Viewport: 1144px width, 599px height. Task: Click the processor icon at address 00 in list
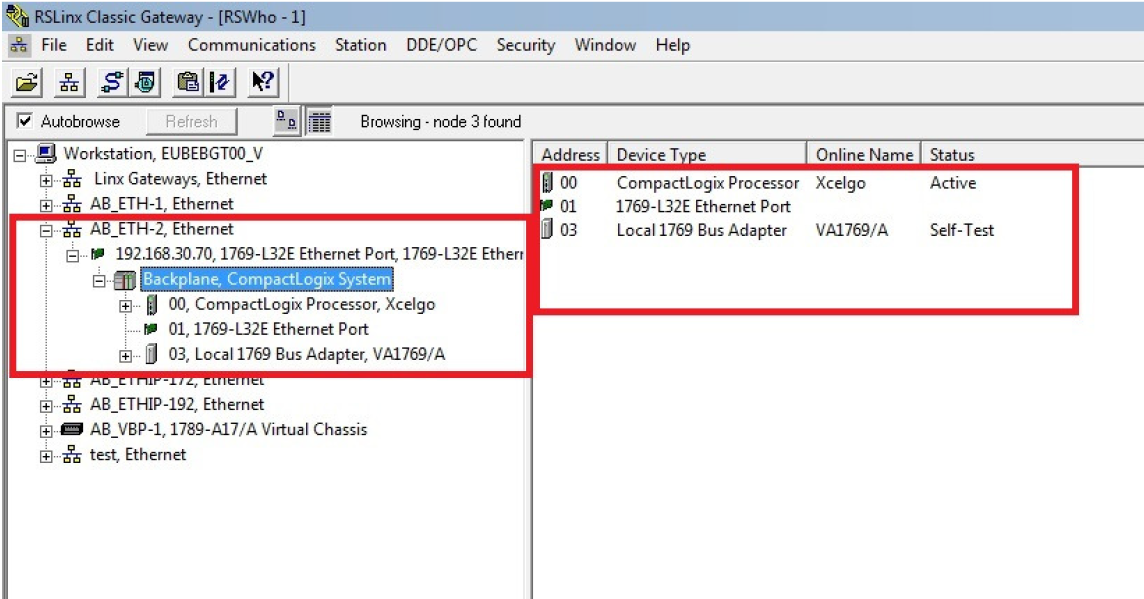547,182
